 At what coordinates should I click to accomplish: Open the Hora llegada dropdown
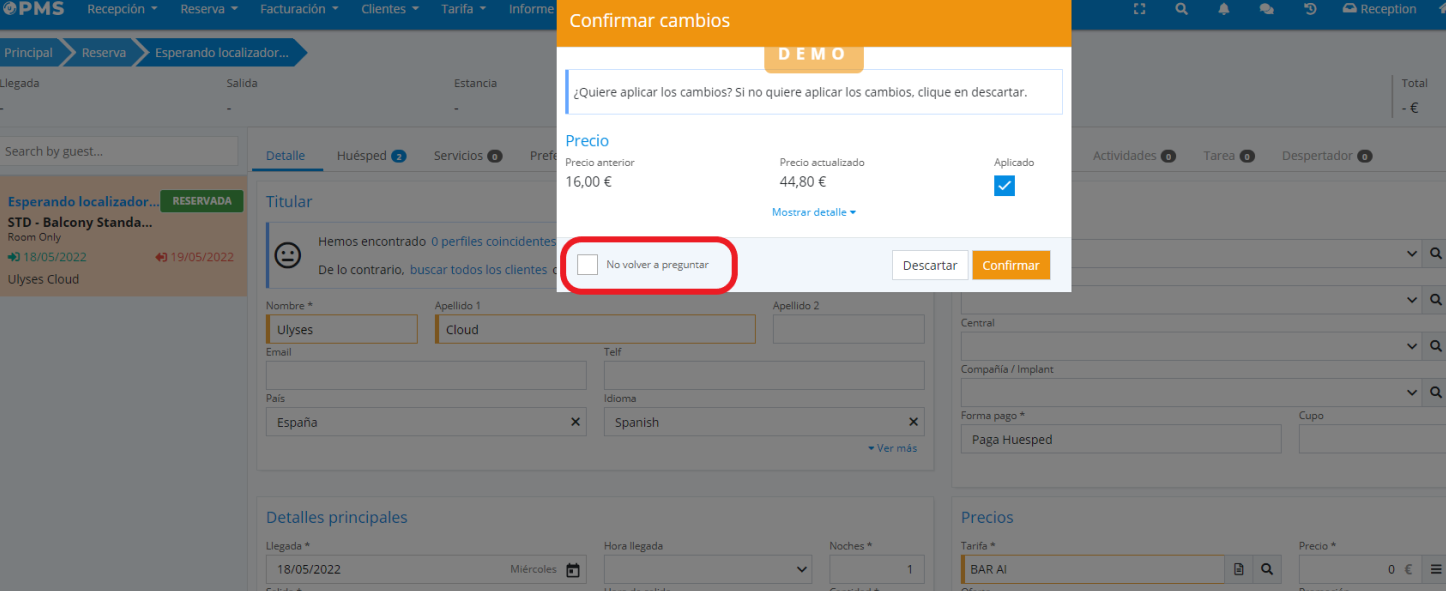coord(707,569)
